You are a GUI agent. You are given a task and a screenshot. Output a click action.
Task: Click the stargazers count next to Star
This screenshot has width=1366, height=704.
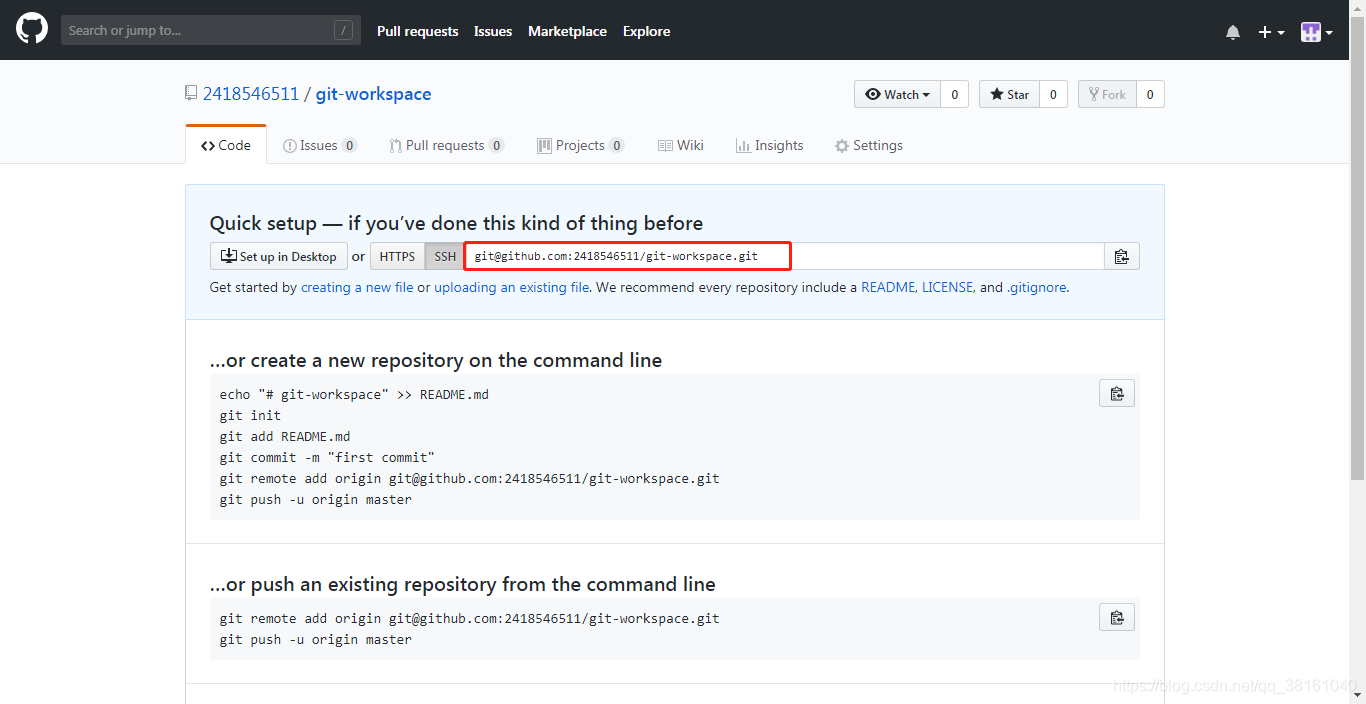point(1053,94)
